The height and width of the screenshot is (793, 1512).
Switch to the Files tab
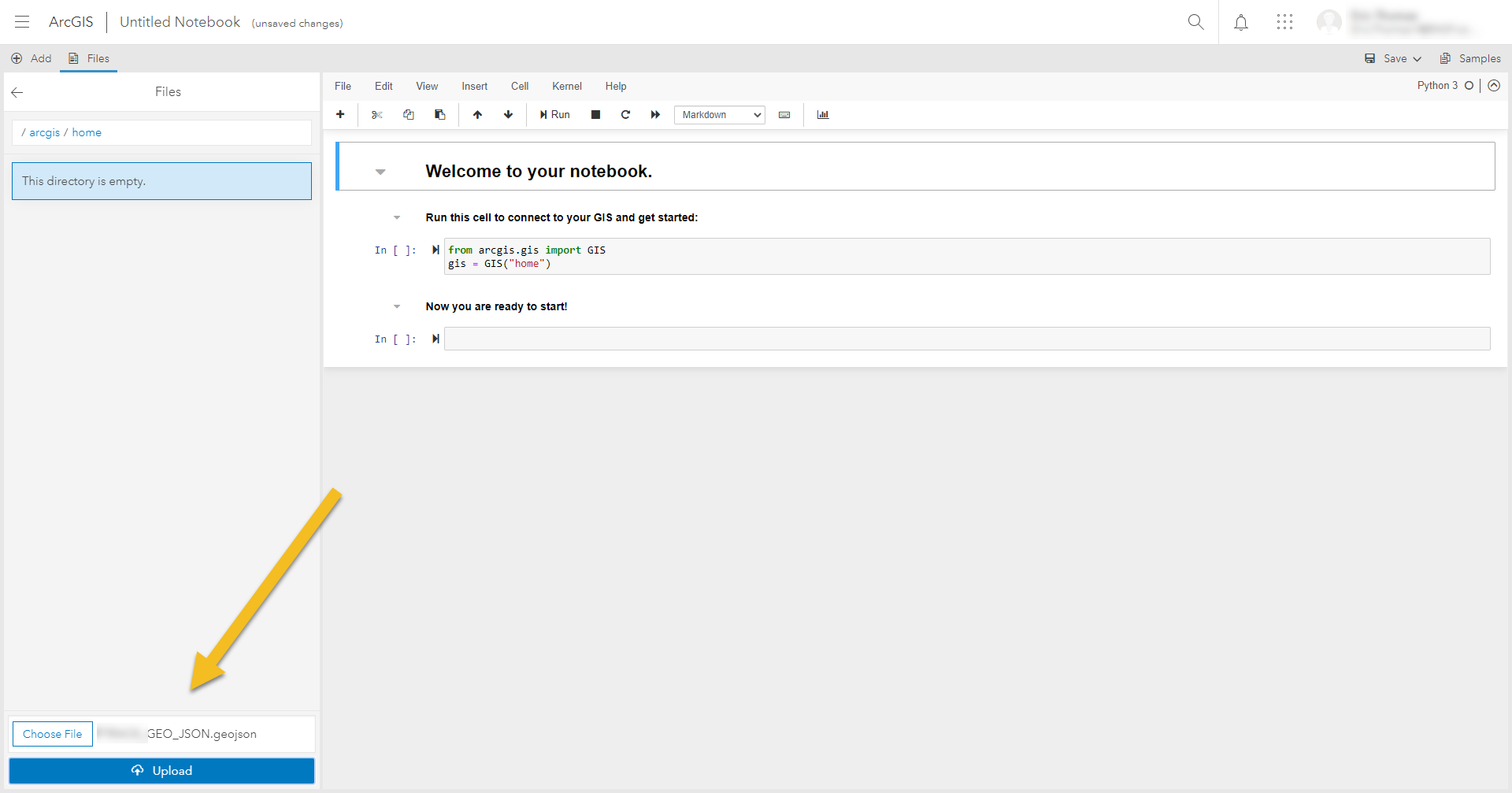[x=89, y=58]
